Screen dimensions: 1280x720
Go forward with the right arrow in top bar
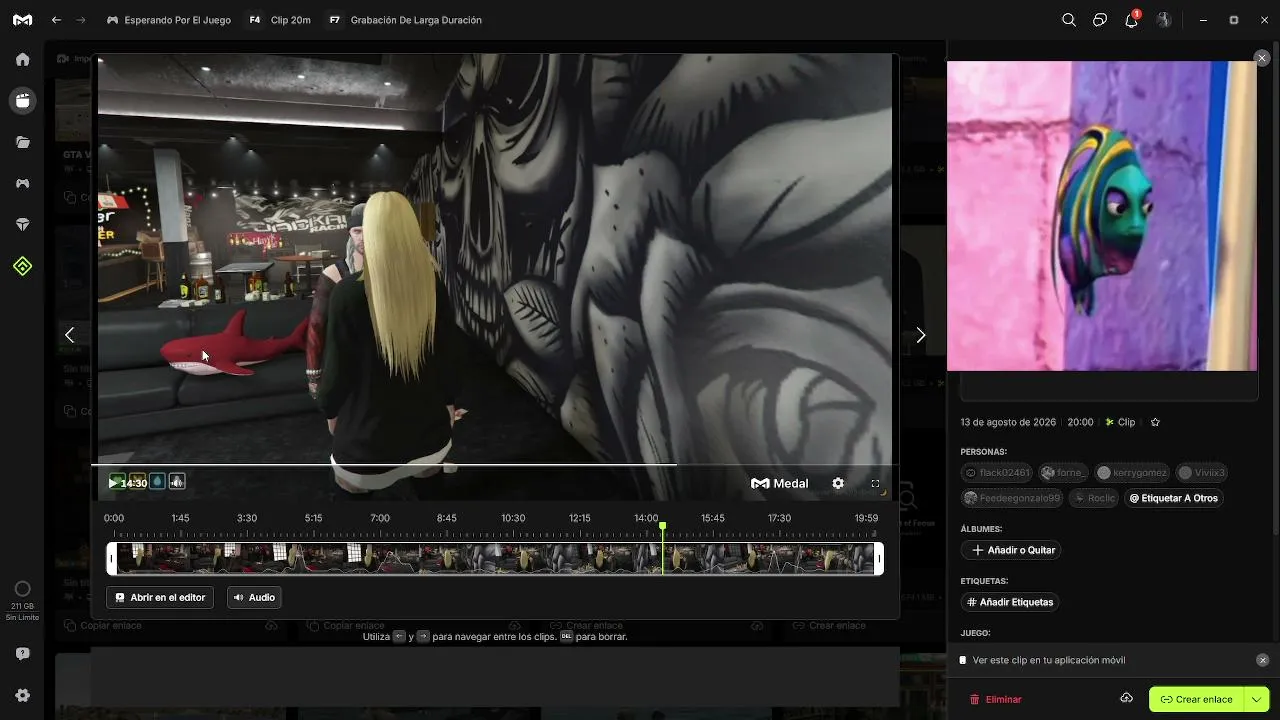[81, 20]
